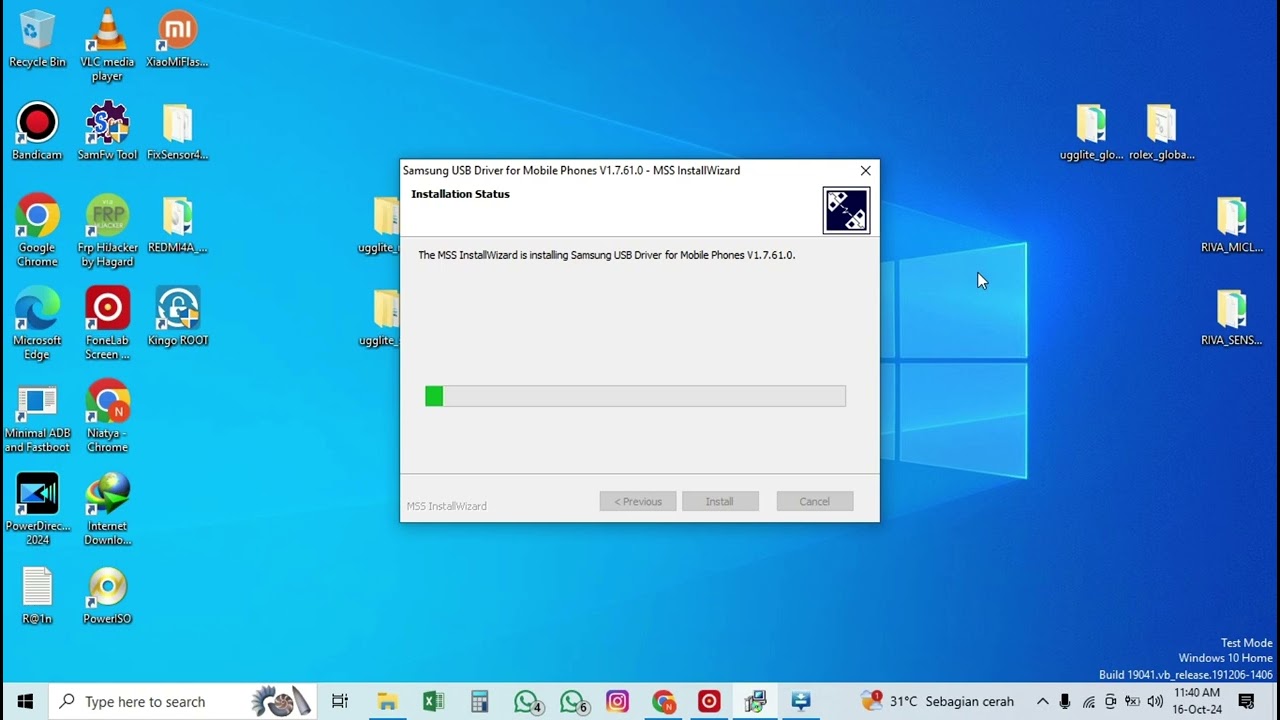The height and width of the screenshot is (720, 1280).
Task: Click the Type here to search box
Action: coord(183,701)
